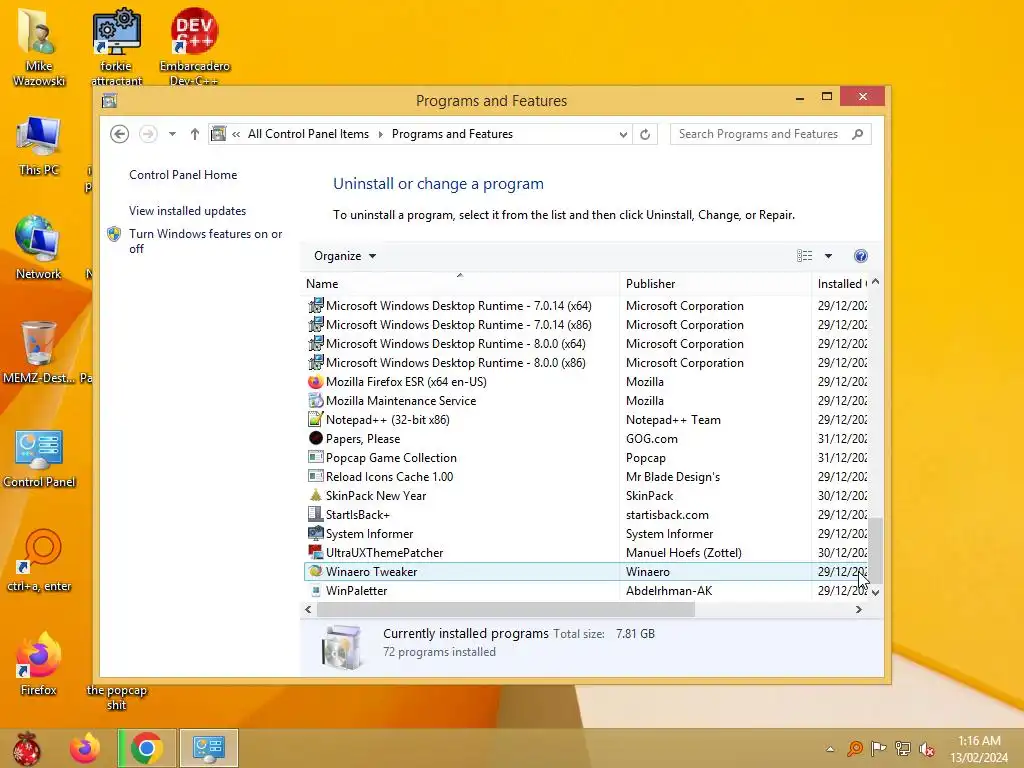This screenshot has width=1024, height=768.
Task: Open Control Panel Home link
Action: point(183,175)
